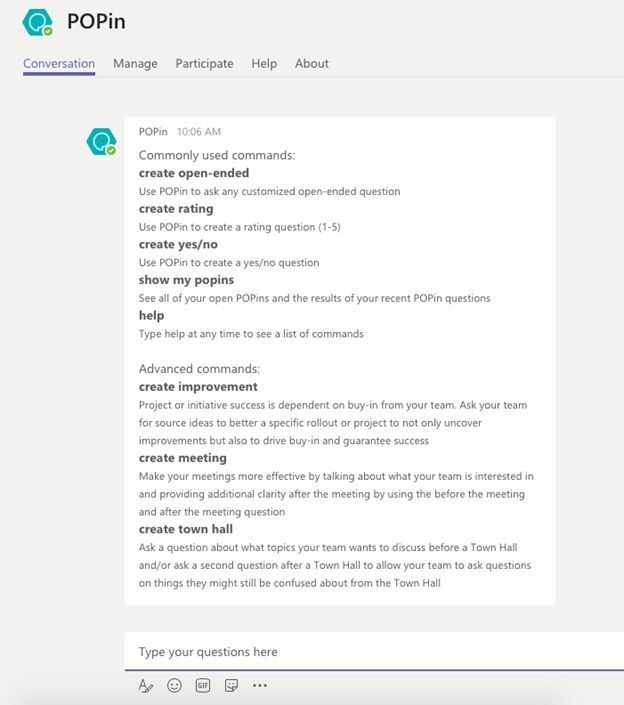Viewport: 624px width, 705px height.
Task: Open the text Format options icon
Action: [146, 686]
